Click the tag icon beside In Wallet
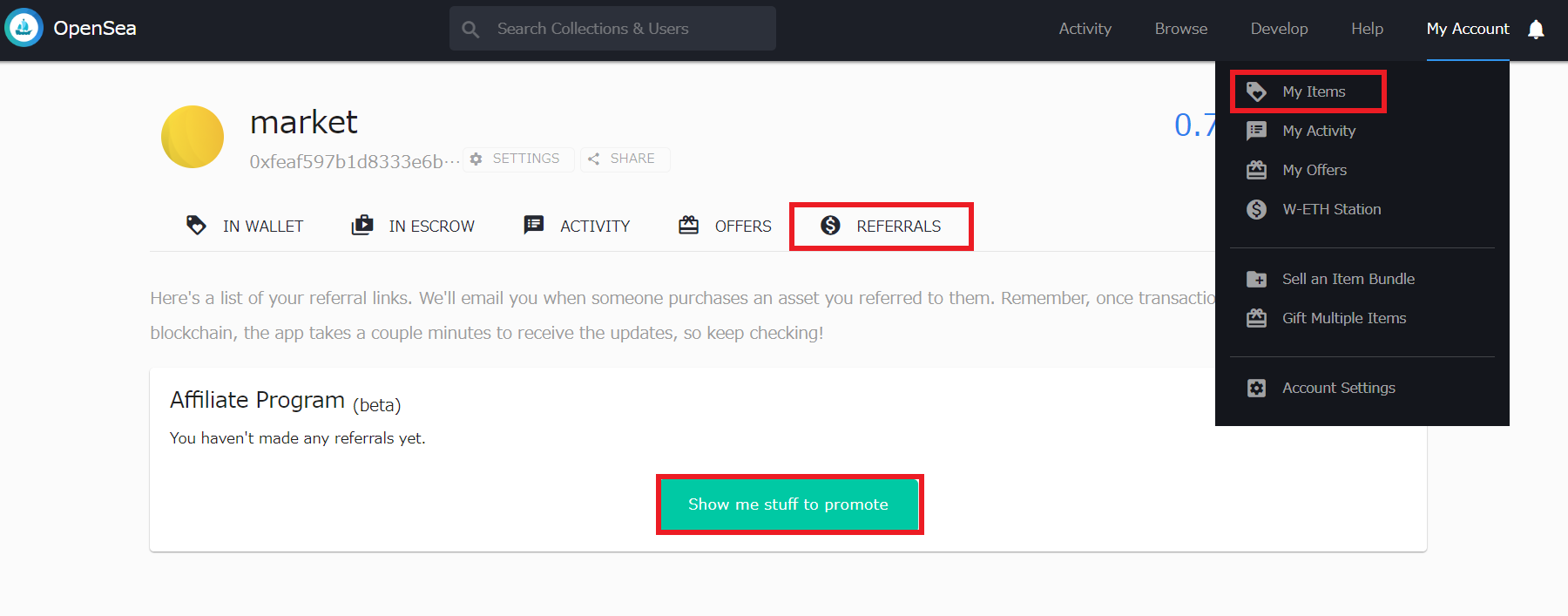Image resolution: width=1568 pixels, height=616 pixels. tap(196, 225)
